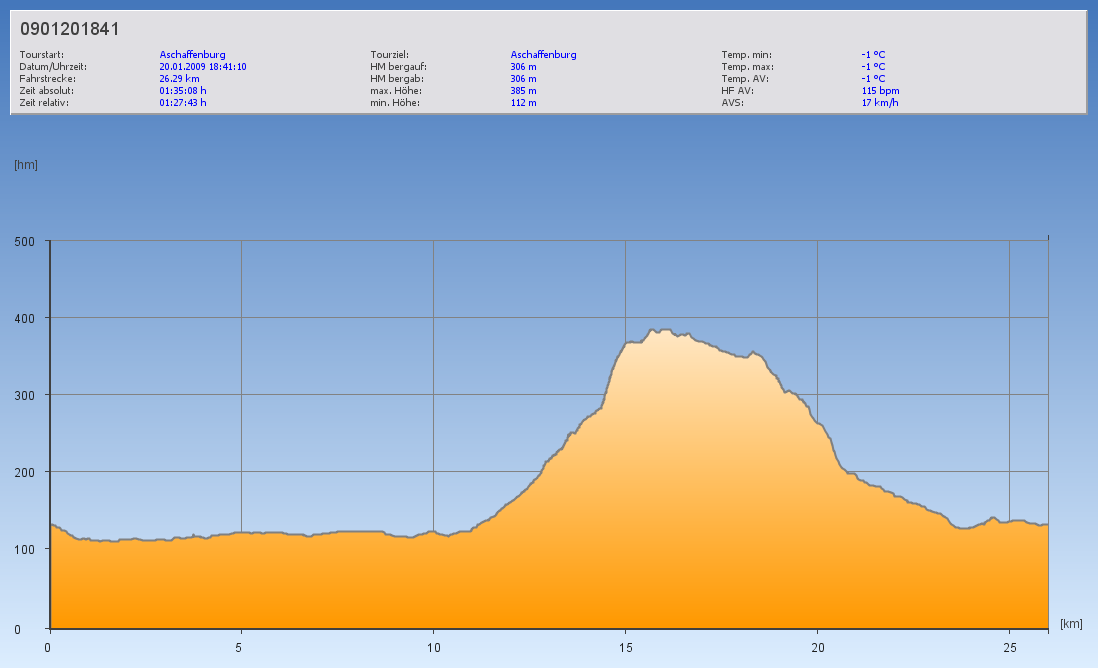Click the max. Höhe value 385 m
The width and height of the screenshot is (1098, 668).
[x=524, y=90]
